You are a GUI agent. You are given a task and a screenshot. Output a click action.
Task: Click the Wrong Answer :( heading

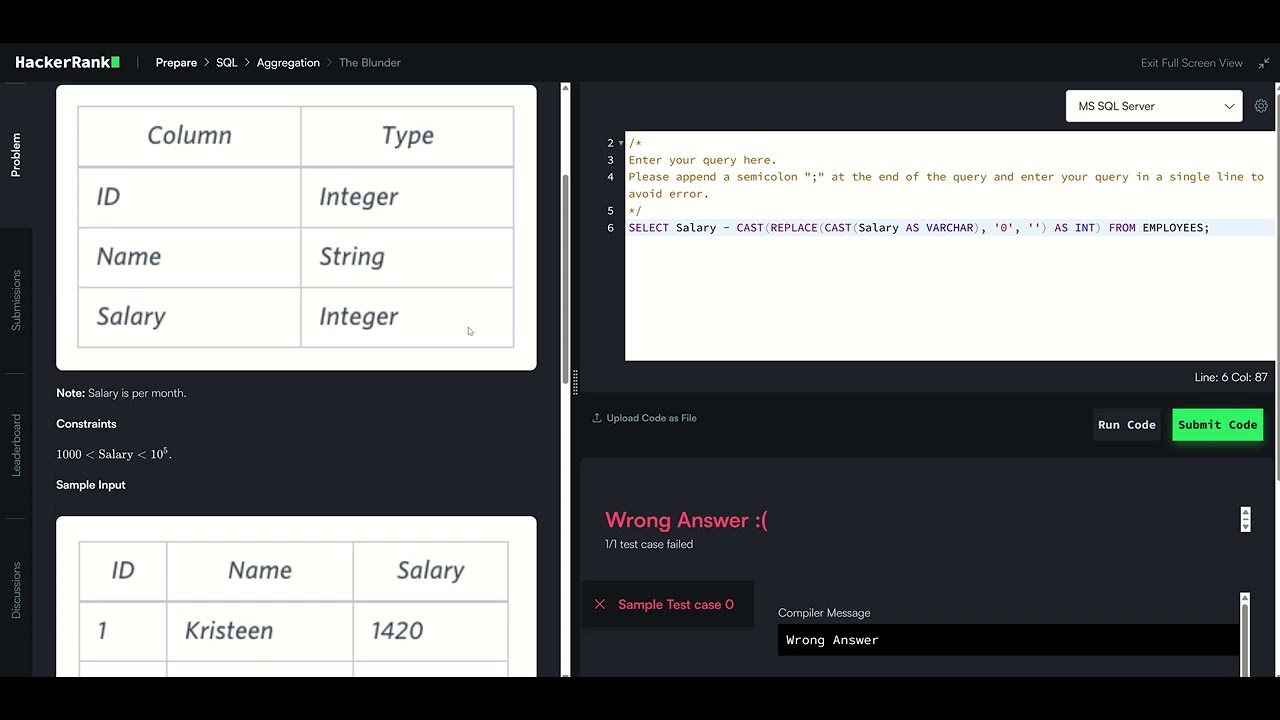[686, 520]
